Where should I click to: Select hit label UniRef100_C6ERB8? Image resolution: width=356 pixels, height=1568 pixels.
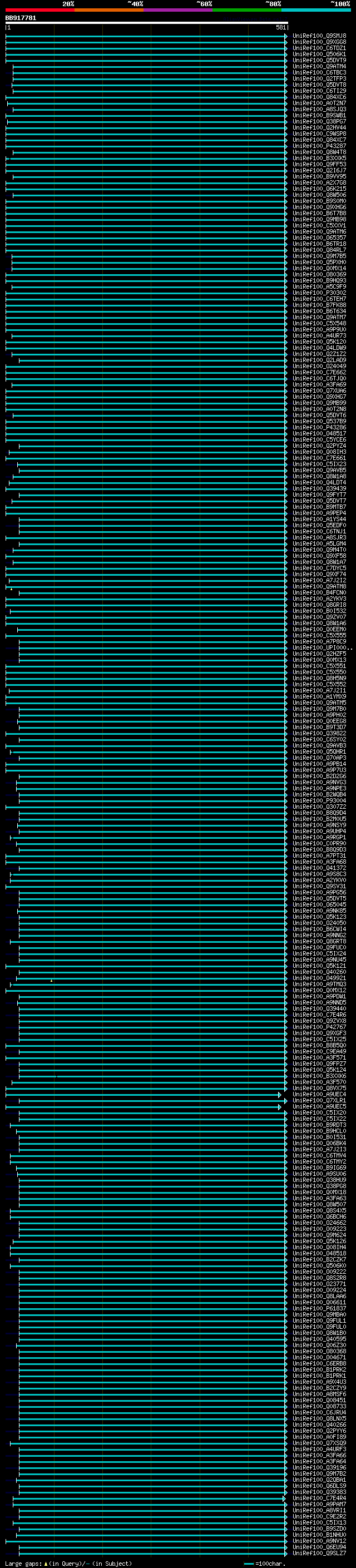click(319, 1363)
